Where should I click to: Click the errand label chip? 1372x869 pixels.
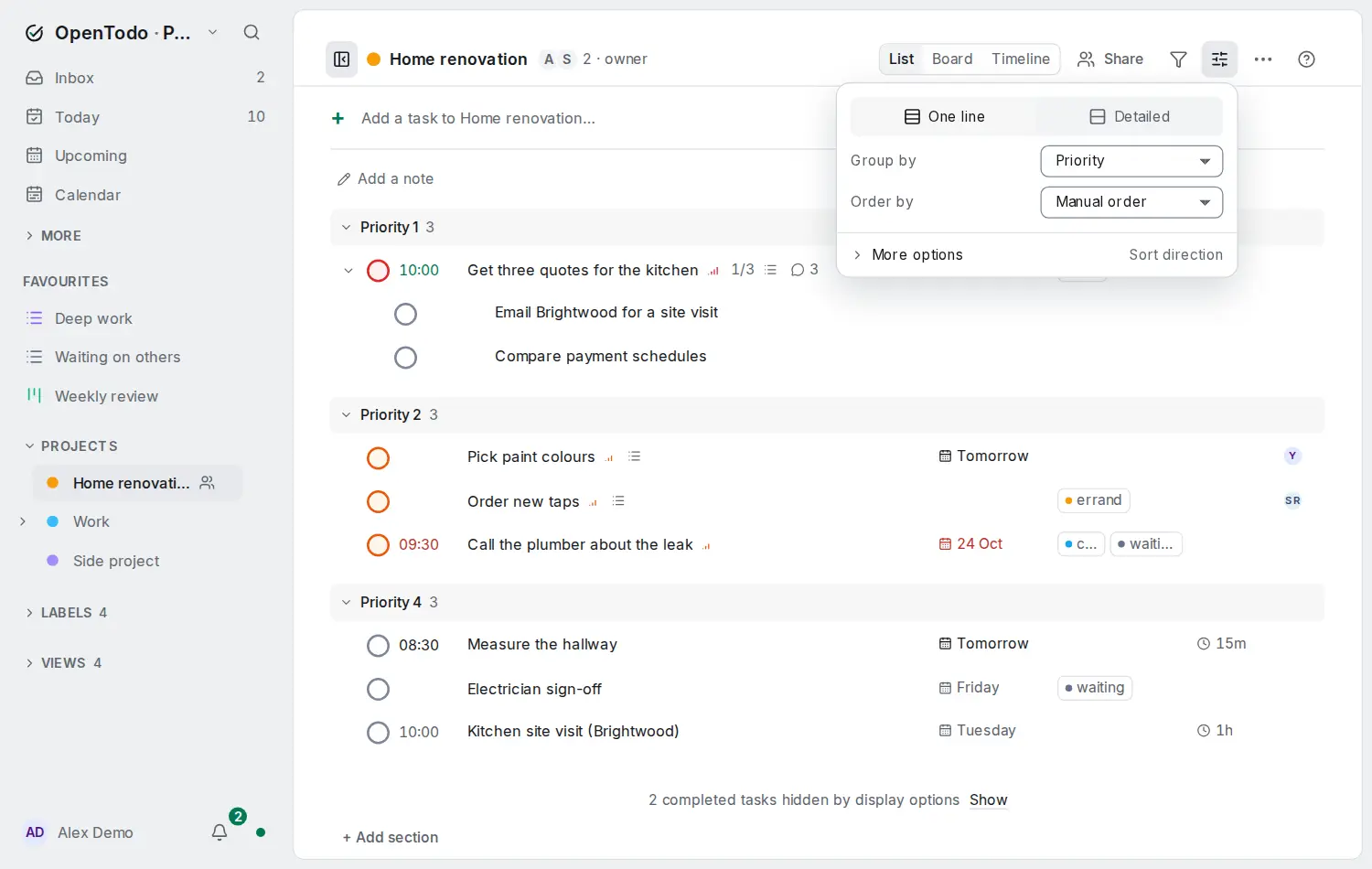click(1094, 500)
